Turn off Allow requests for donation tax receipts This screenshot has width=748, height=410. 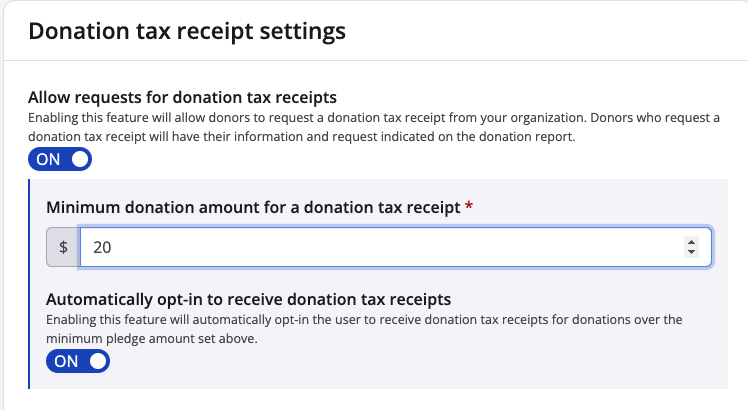[60, 159]
